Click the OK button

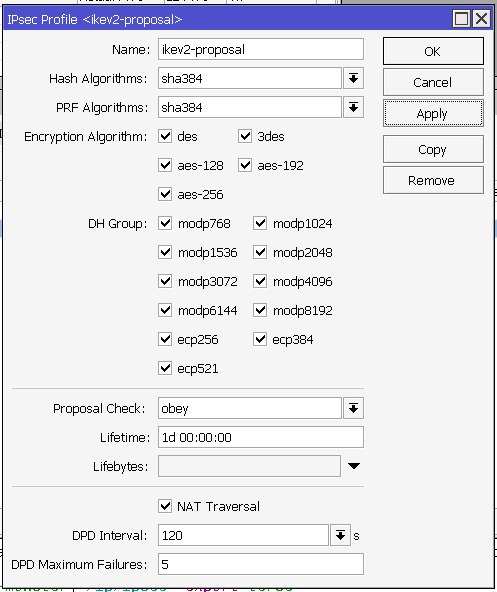coord(433,51)
